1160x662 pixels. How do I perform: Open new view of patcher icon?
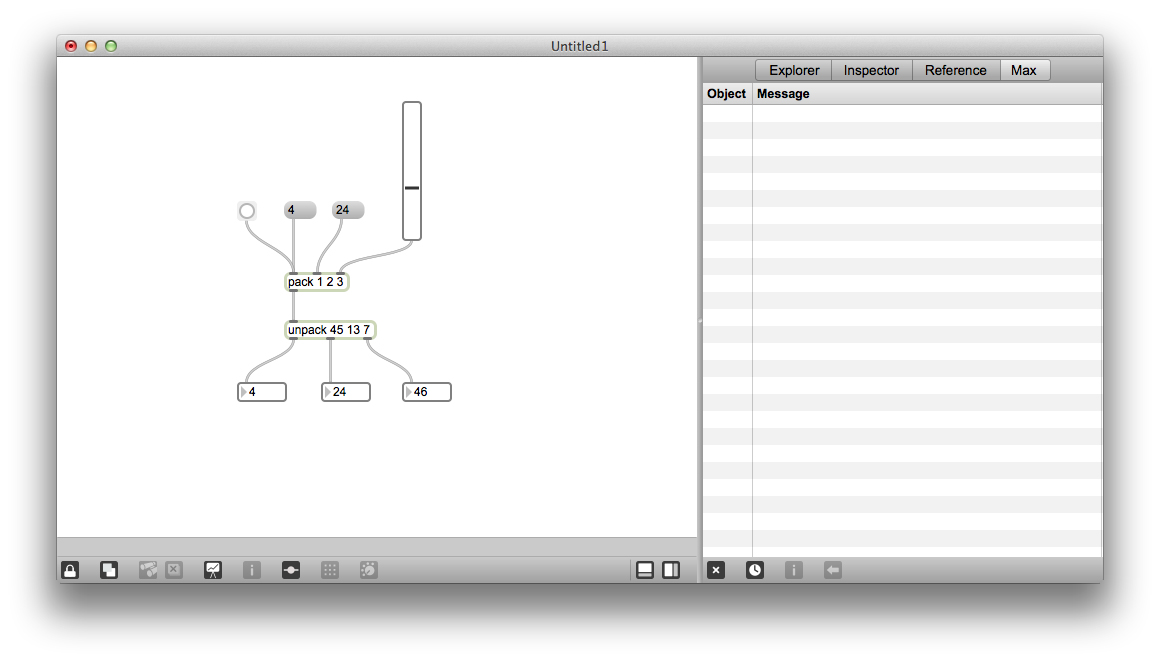tap(109, 570)
